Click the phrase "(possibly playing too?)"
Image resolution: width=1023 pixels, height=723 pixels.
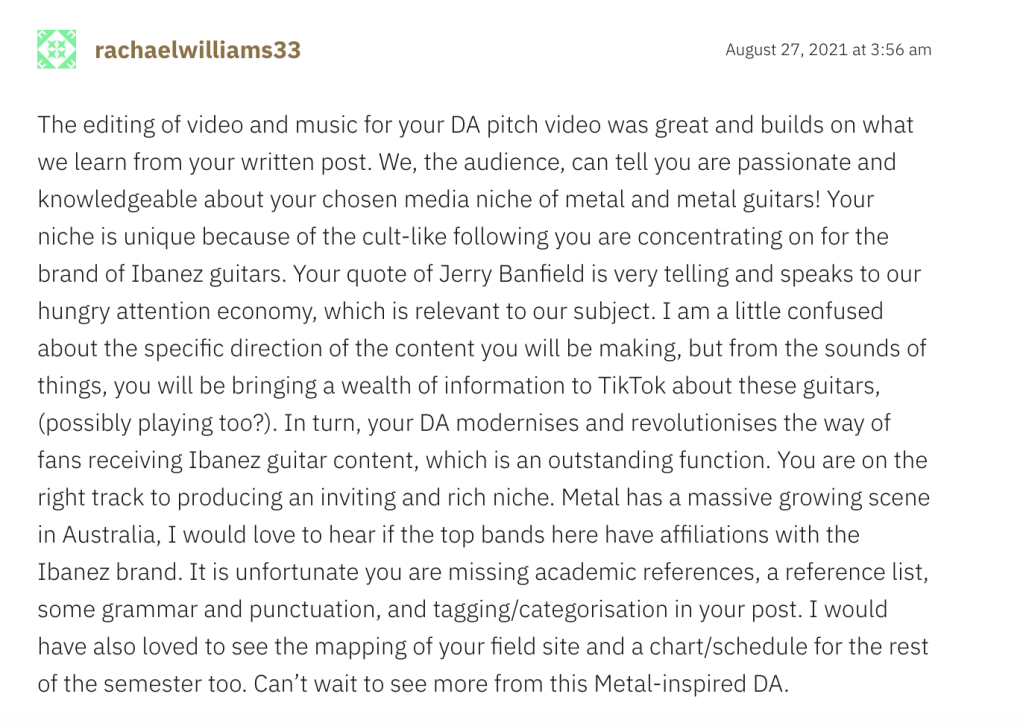[x=155, y=423]
